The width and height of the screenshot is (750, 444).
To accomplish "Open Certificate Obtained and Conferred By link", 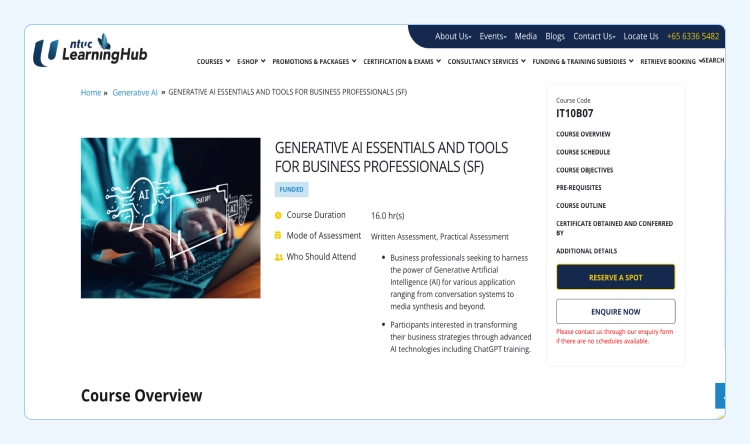I will pyautogui.click(x=614, y=228).
